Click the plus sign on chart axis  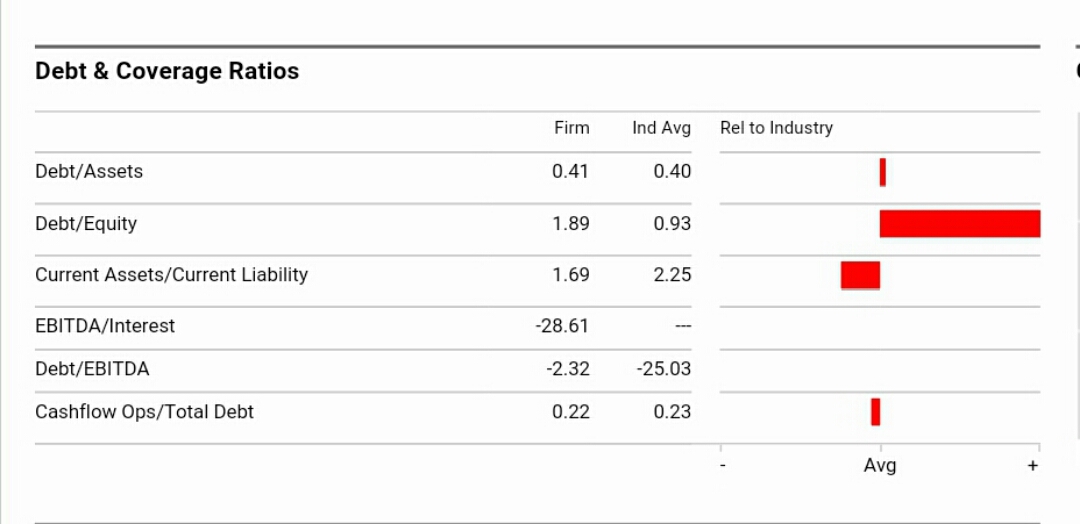click(x=1033, y=466)
